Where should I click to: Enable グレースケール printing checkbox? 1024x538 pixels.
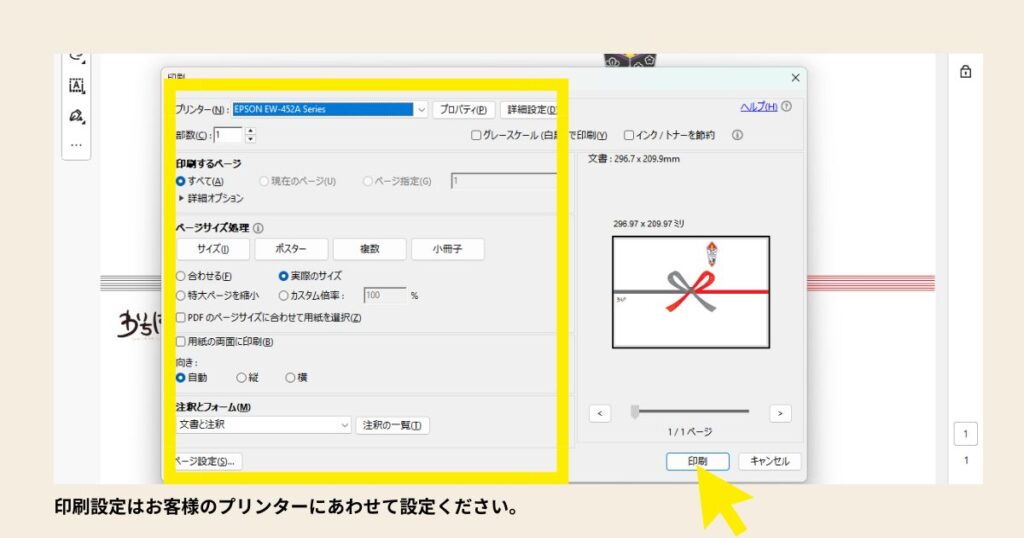tap(476, 135)
